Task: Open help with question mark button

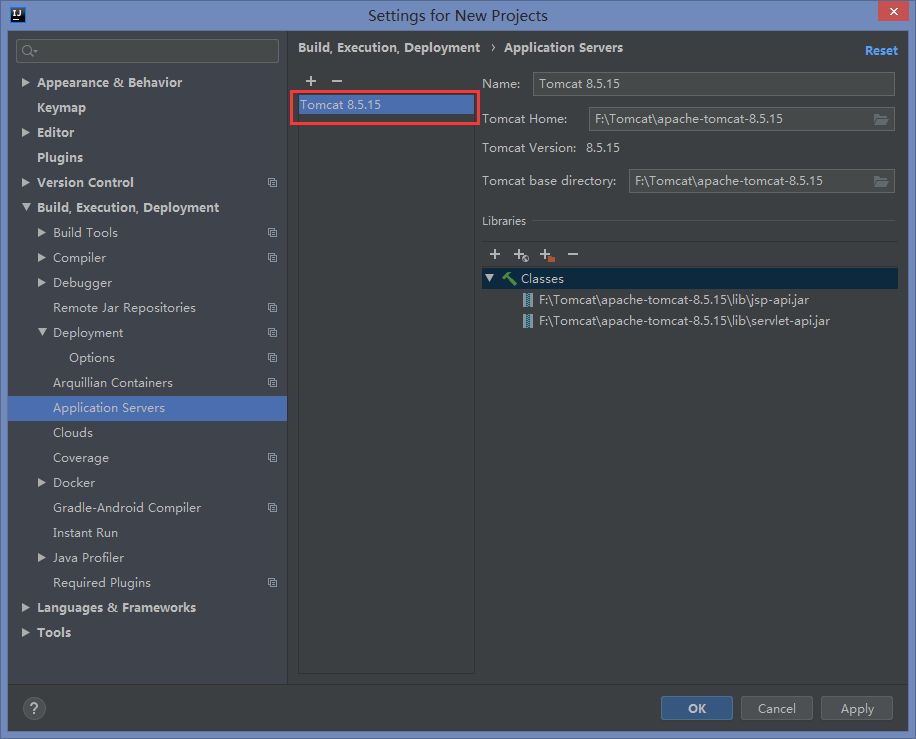Action: (x=34, y=709)
